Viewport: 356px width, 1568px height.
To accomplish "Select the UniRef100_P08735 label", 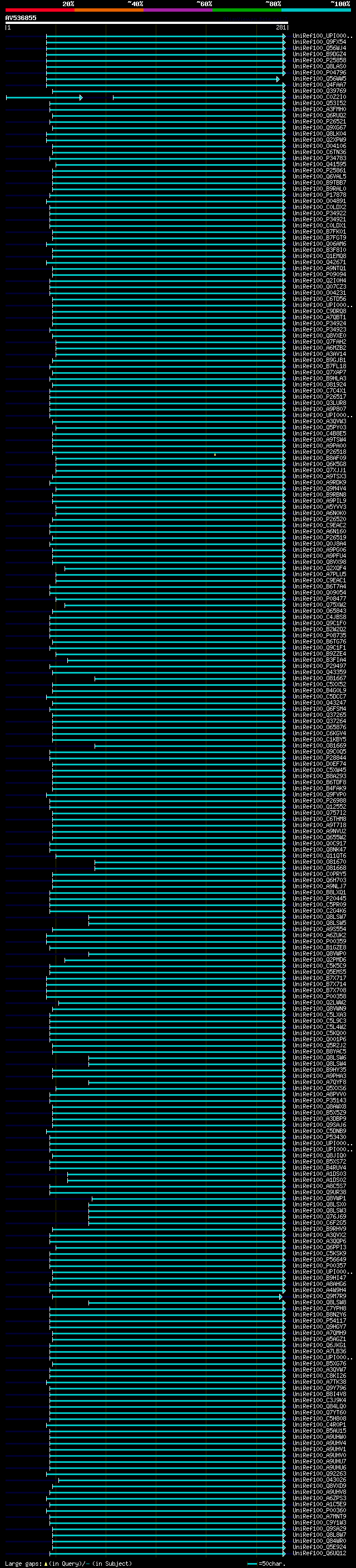I will point(319,635).
